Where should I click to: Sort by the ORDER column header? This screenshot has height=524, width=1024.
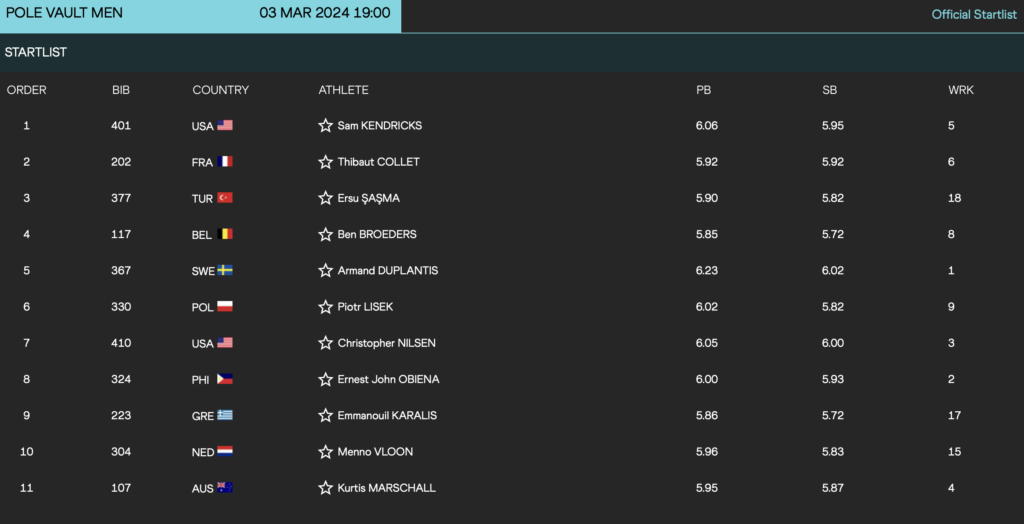click(x=27, y=90)
